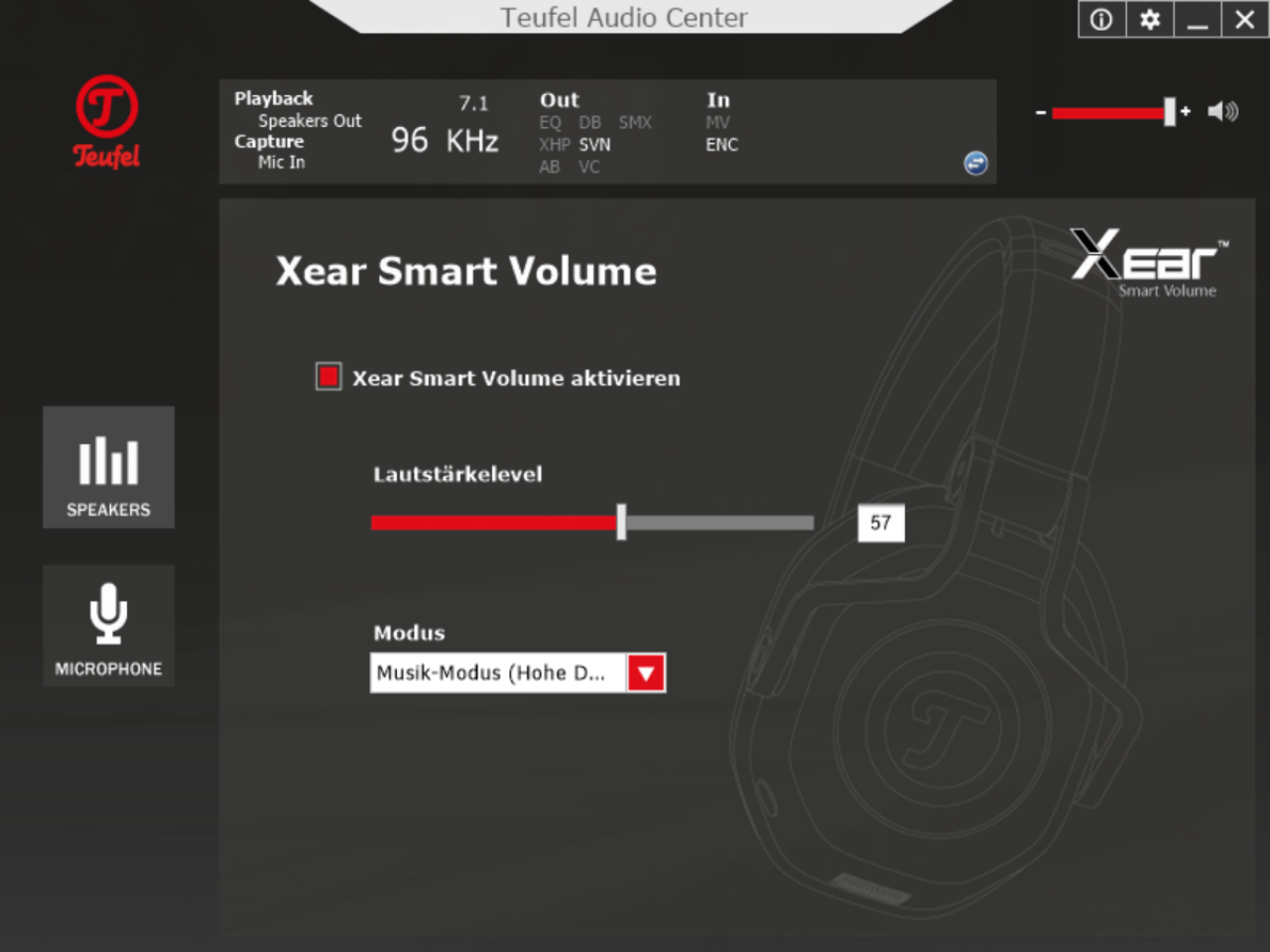Click the Xear Smart Volume heading
Image resolution: width=1270 pixels, height=952 pixels.
tap(466, 271)
